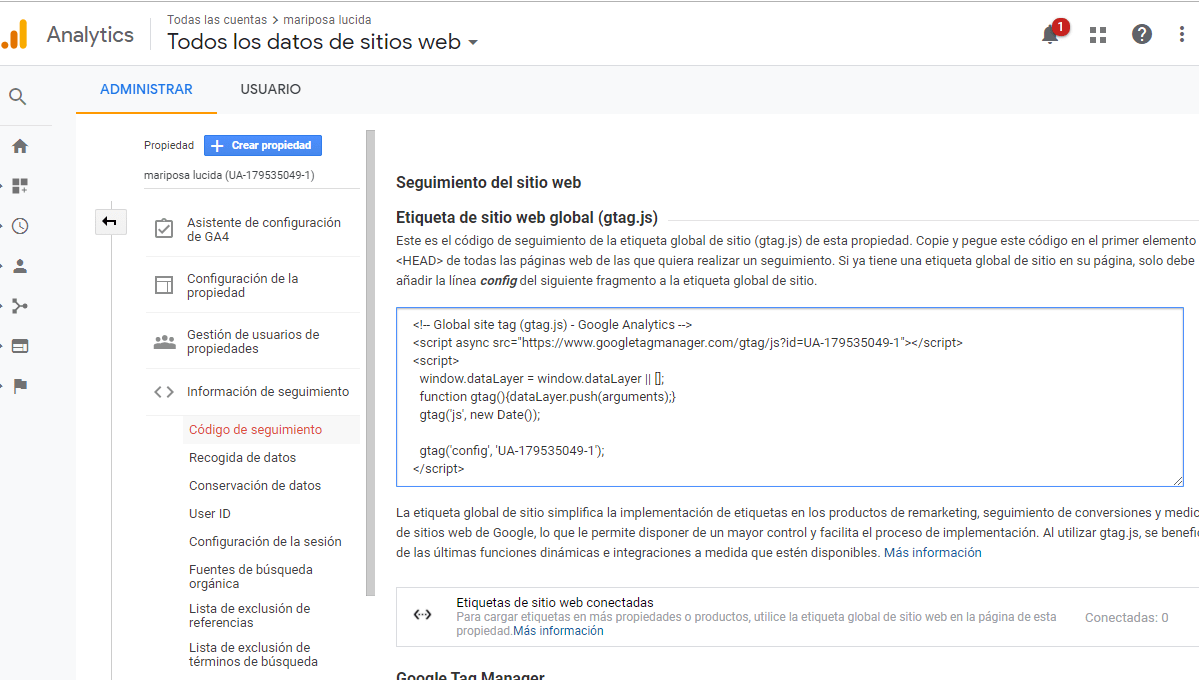Click the connected site tags icon
1199x680 pixels.
(422, 615)
